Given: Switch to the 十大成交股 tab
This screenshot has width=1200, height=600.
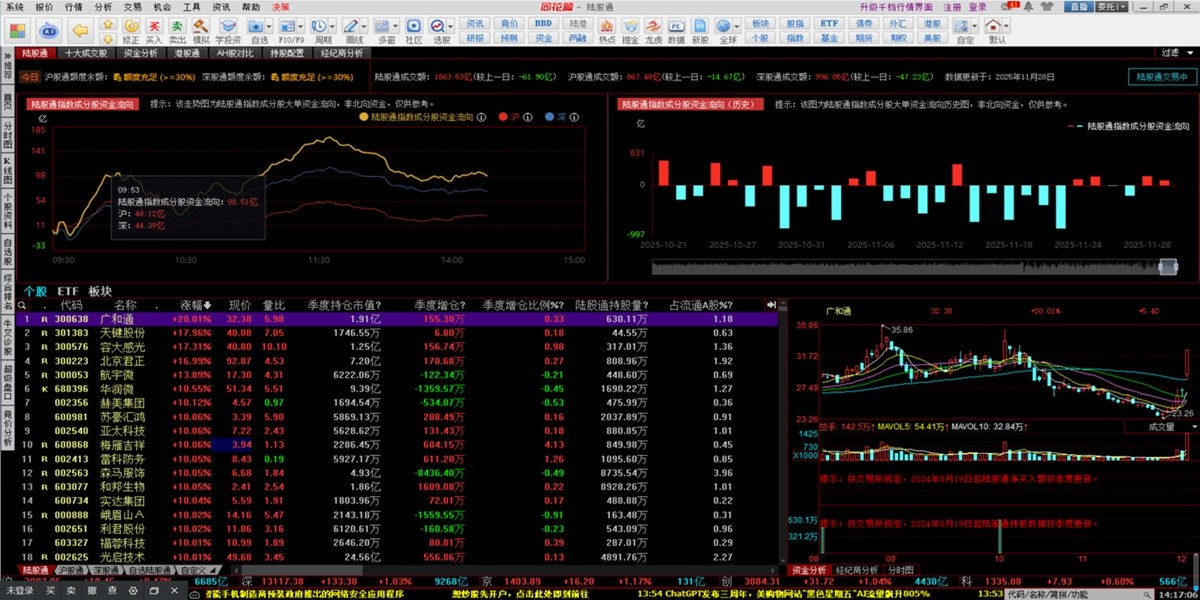Looking at the screenshot, I should click(87, 53).
